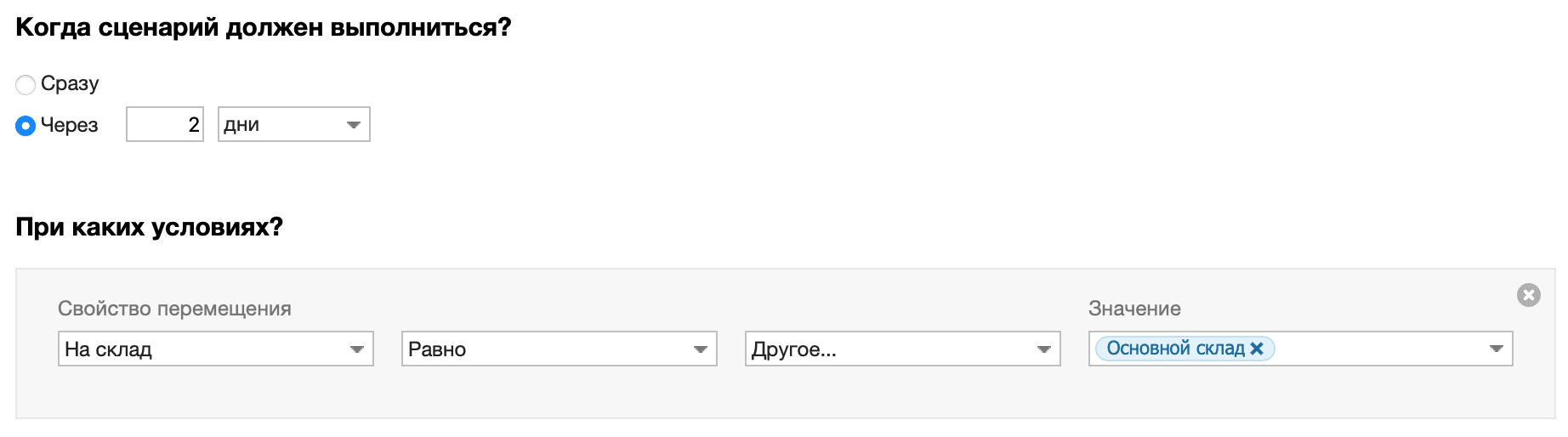Screen dimensions: 1568x437
Task: Remove the Основной склад tag
Action: click(1257, 349)
